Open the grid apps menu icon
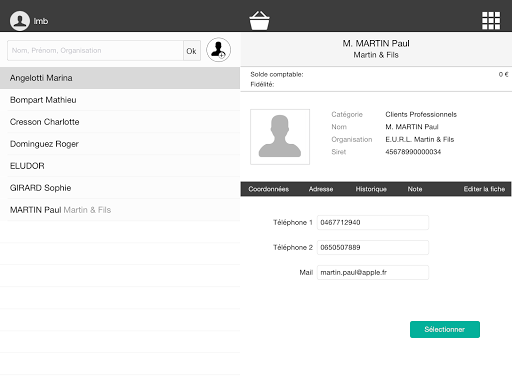This screenshot has width=512, height=384. pos(491,21)
